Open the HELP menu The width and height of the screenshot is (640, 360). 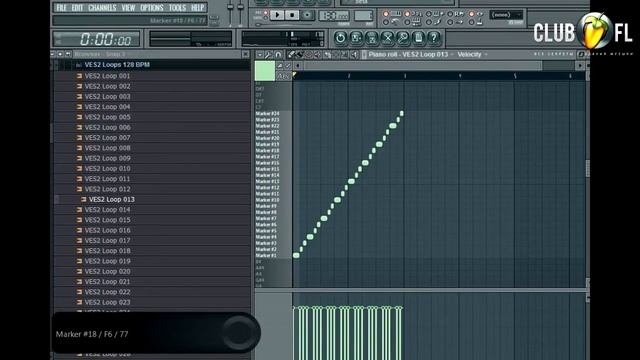(198, 8)
